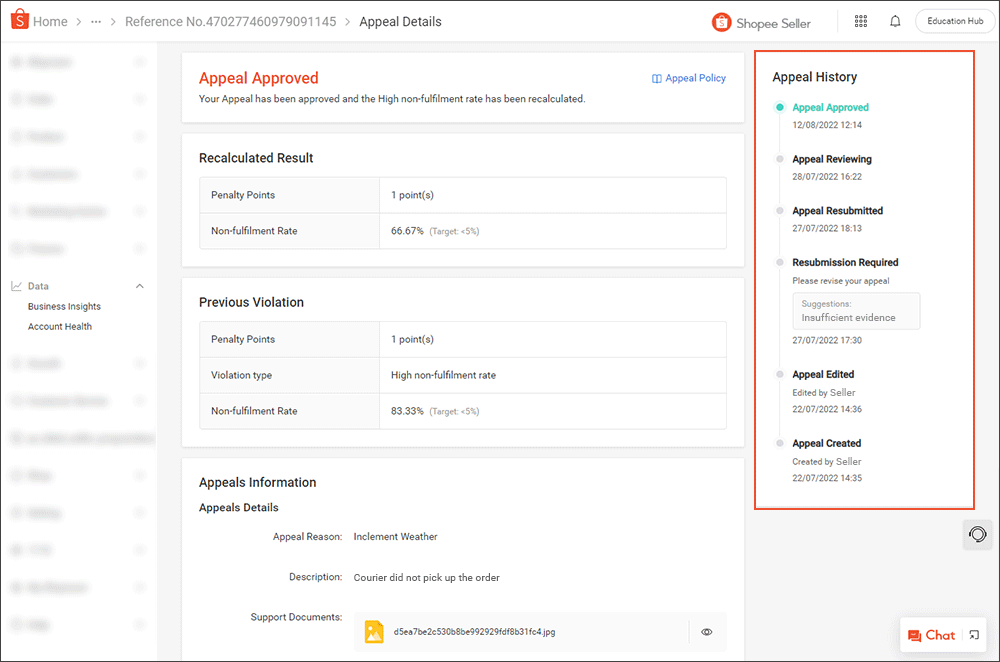Open the Education Hub
This screenshot has width=1000, height=662.
point(954,20)
